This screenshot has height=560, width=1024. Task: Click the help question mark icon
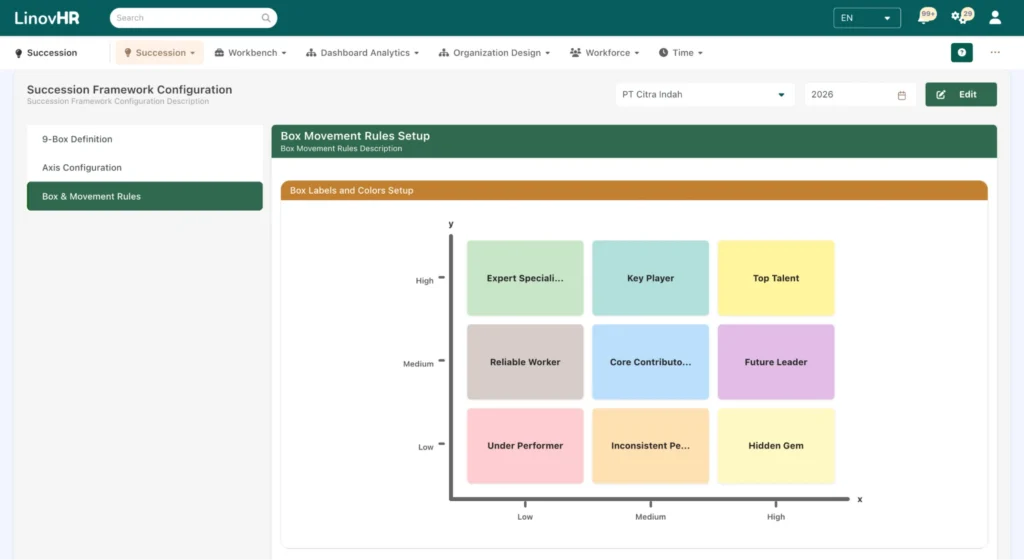961,53
